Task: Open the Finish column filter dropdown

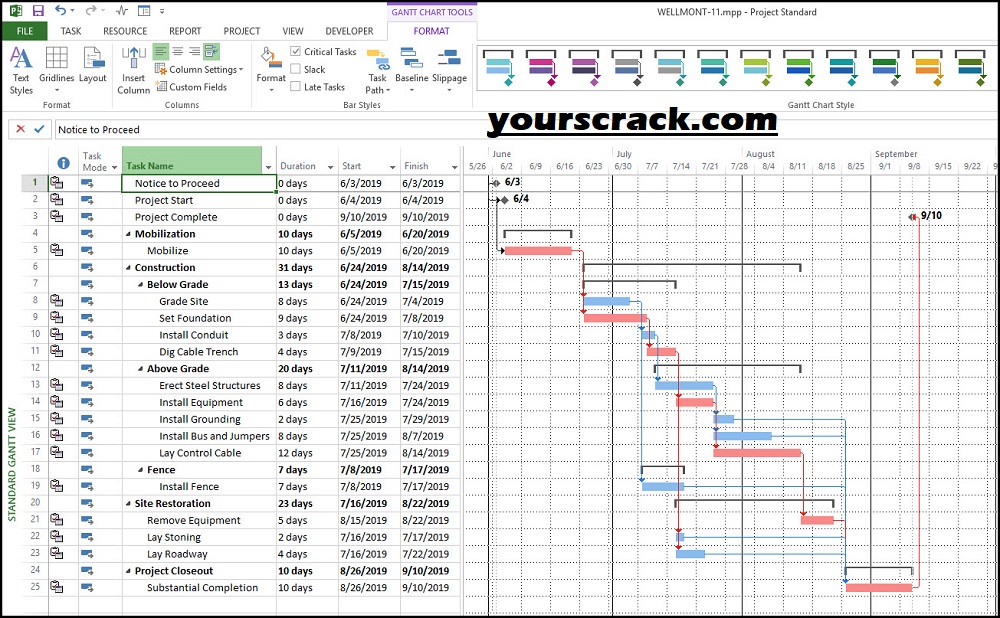Action: click(454, 167)
